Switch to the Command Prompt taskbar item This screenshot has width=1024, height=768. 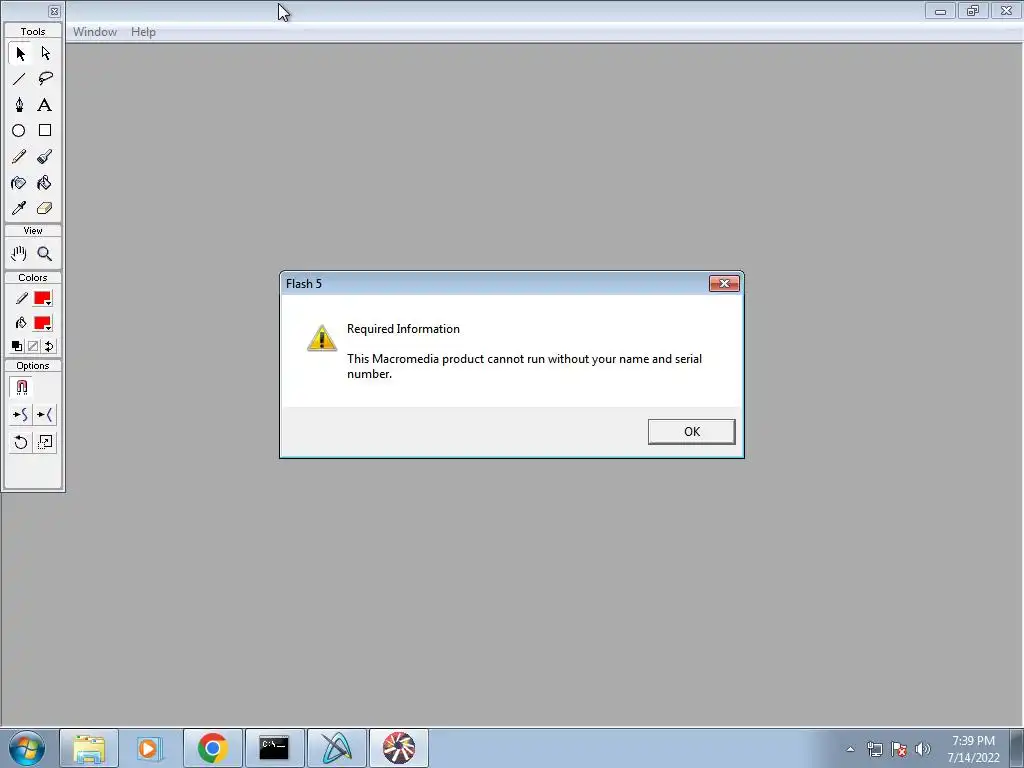coord(274,748)
